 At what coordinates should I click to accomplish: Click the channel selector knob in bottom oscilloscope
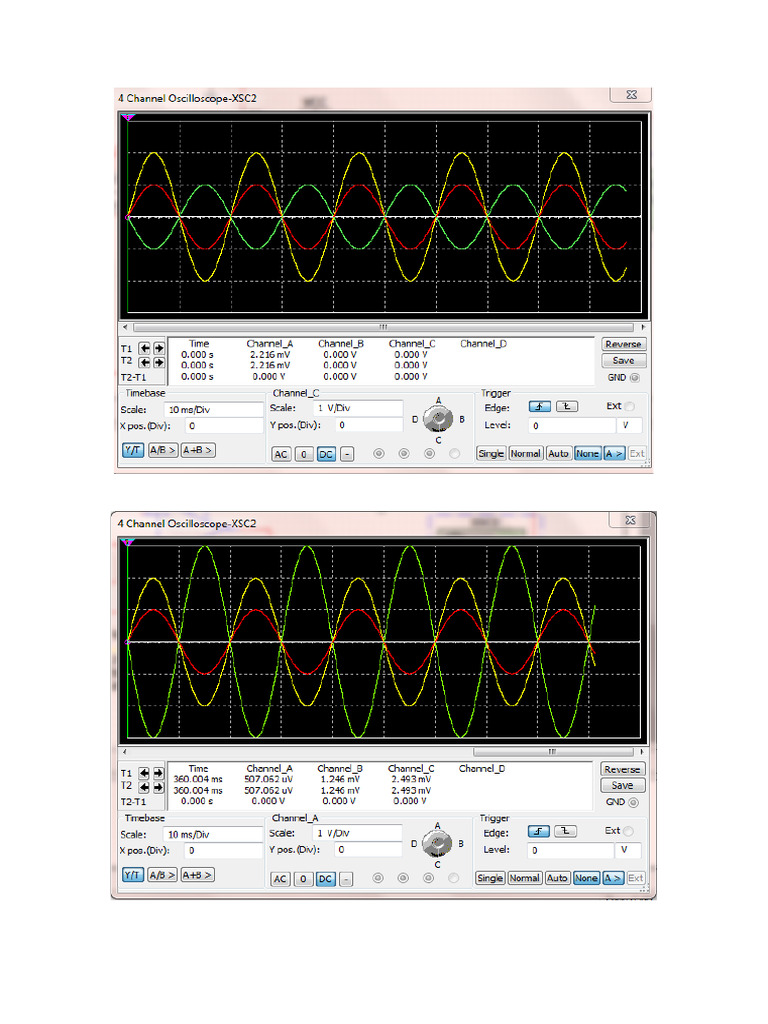[437, 845]
